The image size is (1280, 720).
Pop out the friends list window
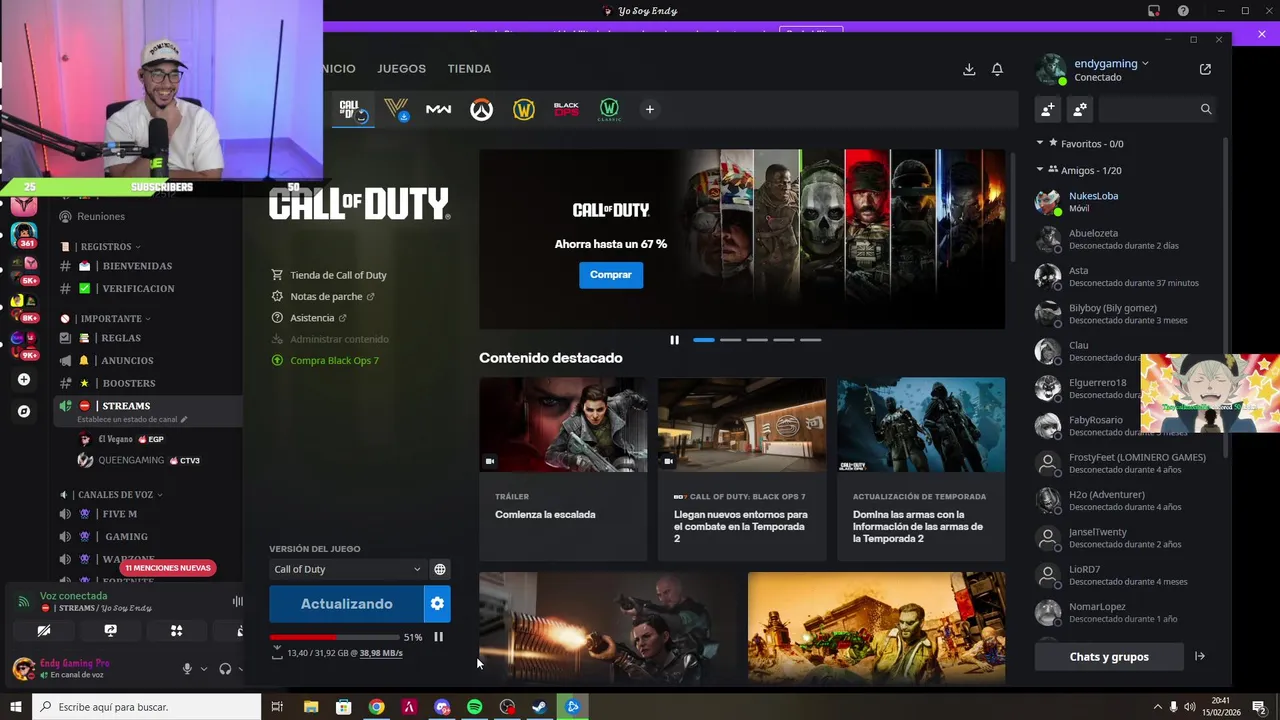coord(1205,69)
